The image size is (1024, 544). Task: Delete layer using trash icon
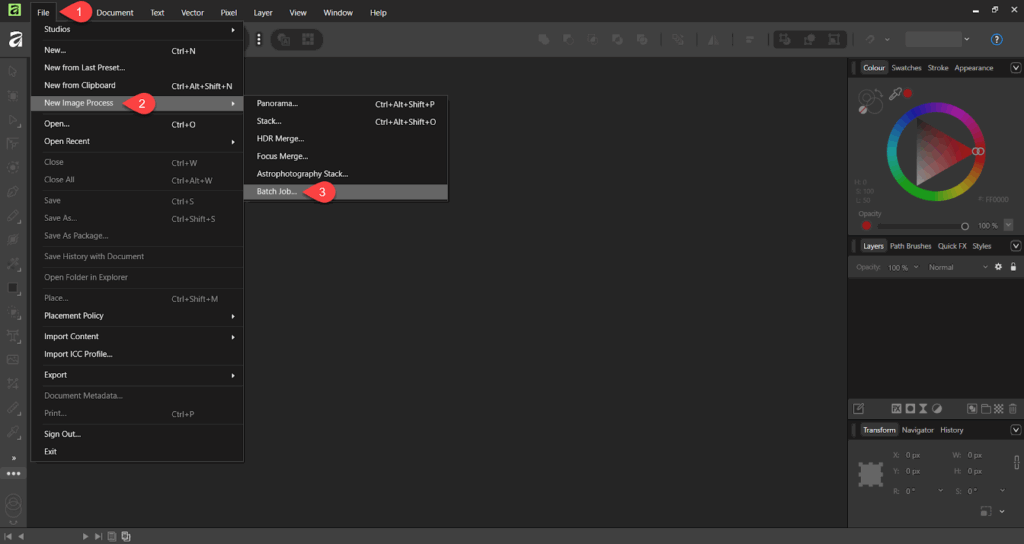click(x=1012, y=409)
